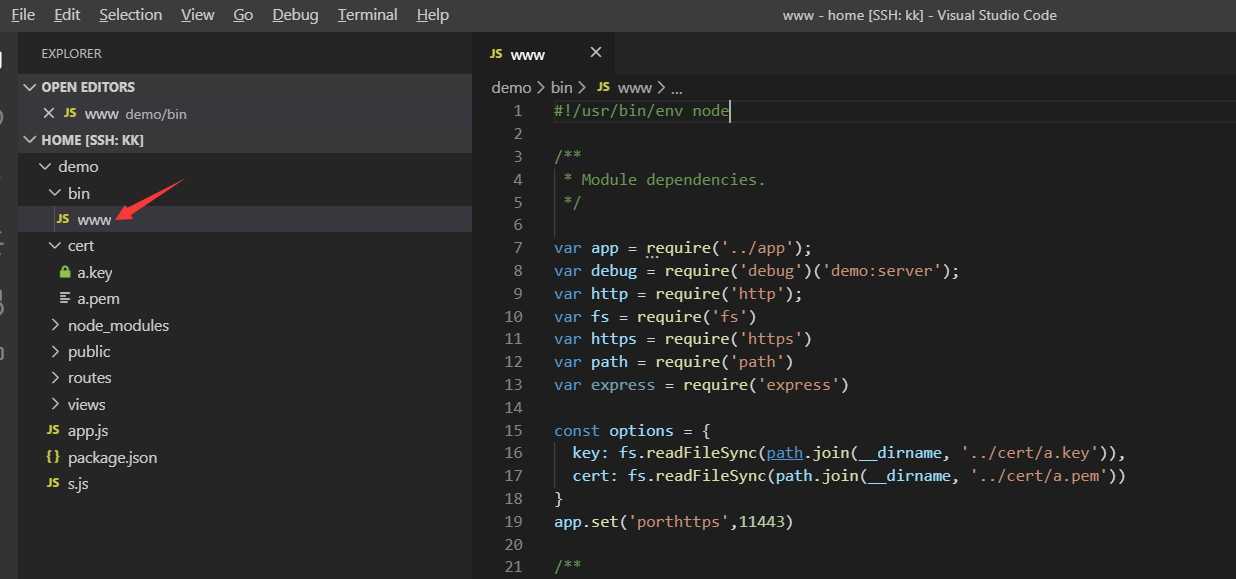Click the '#!/usr/bin/env node' shebang text
1236x579 pixels.
tap(642, 111)
